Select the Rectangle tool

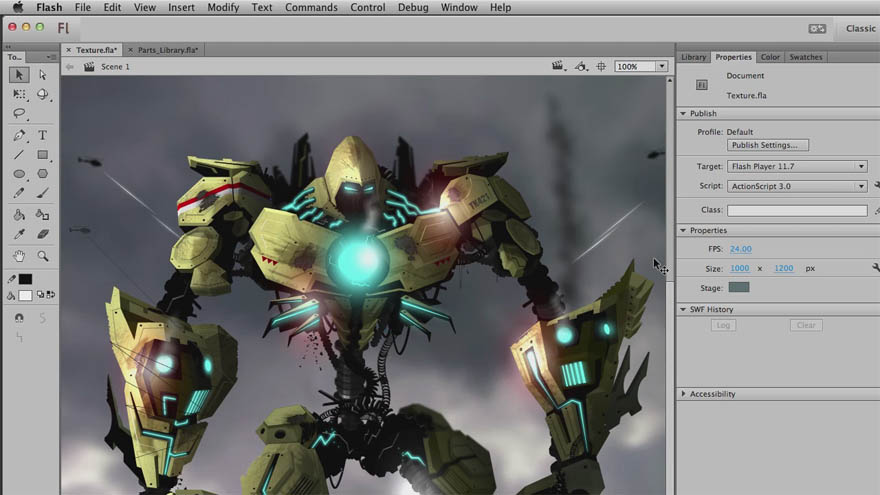click(43, 154)
